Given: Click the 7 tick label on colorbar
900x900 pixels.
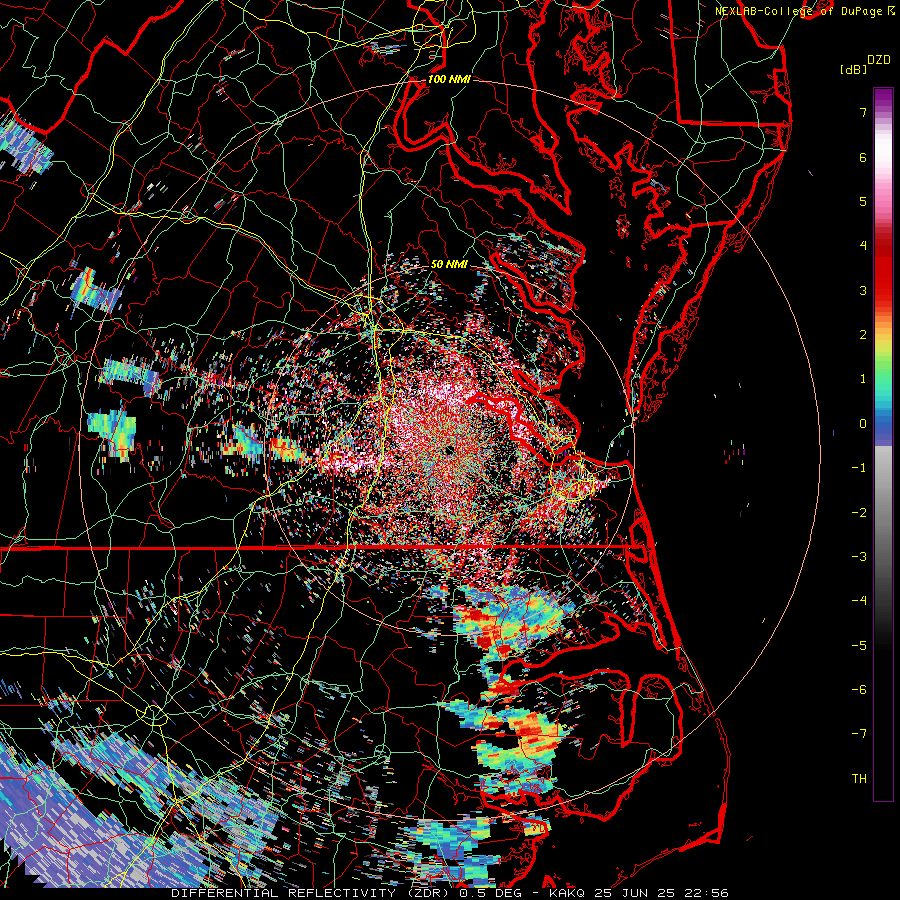Looking at the screenshot, I should pyautogui.click(x=863, y=112).
